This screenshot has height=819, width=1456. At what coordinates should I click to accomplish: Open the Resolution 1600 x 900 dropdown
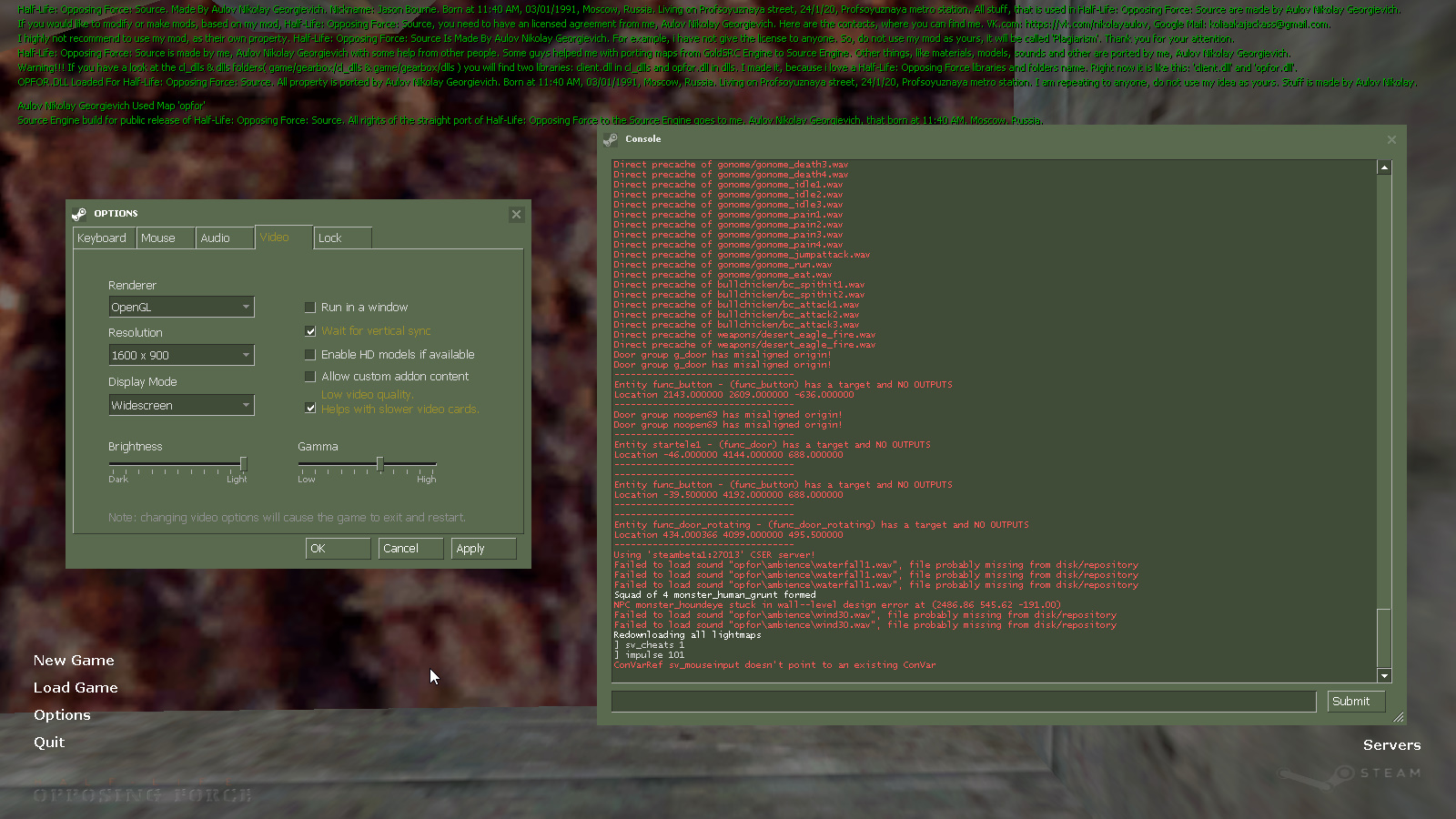tap(181, 355)
